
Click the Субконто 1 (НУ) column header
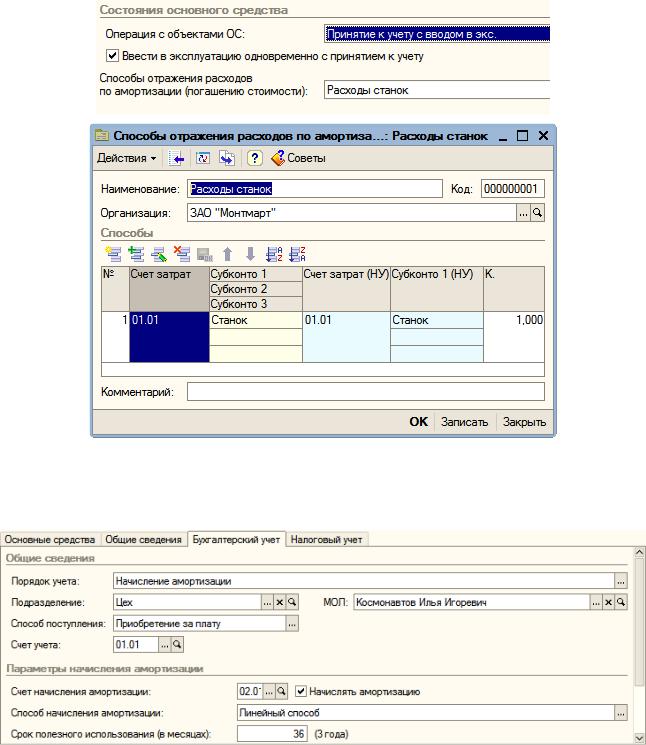tap(437, 289)
